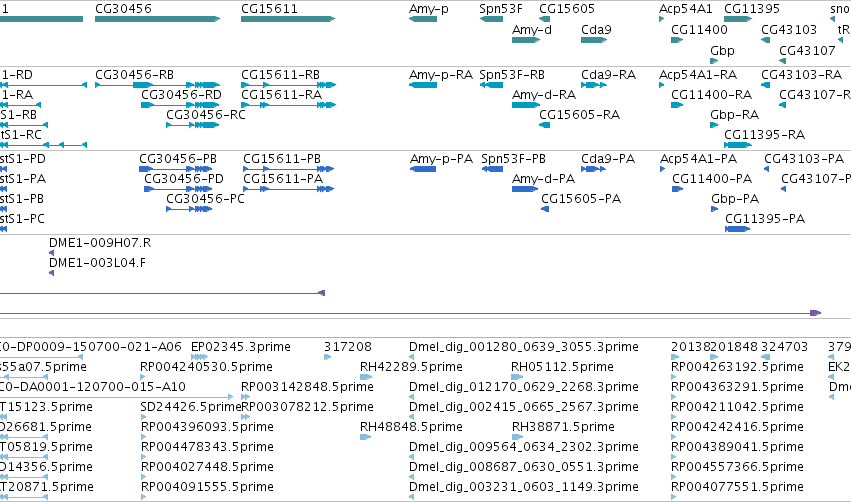Open Dmel_dig_003231_0603_1149.3prime
Image resolution: width=851 pixels, height=502 pixels.
click(x=524, y=486)
